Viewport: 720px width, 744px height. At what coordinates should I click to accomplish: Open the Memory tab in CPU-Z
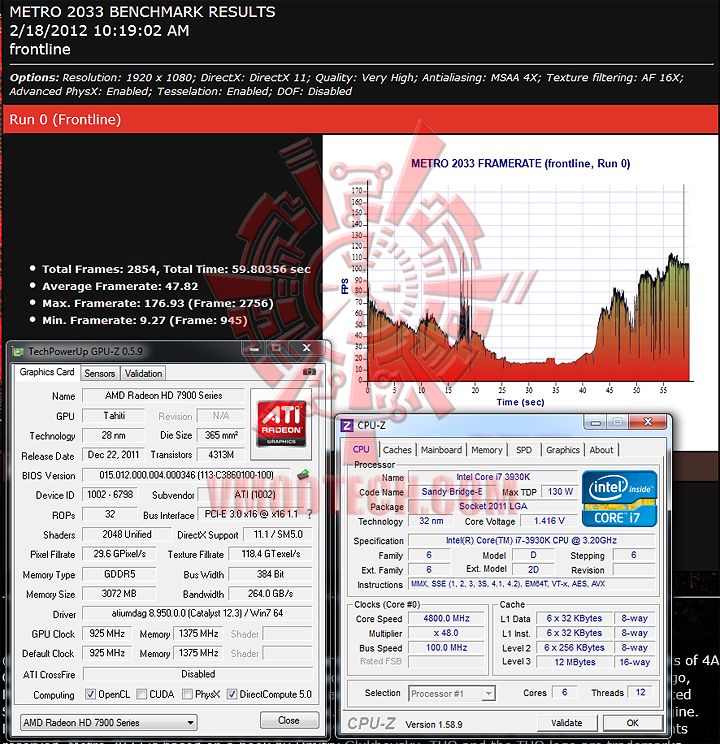coord(487,450)
